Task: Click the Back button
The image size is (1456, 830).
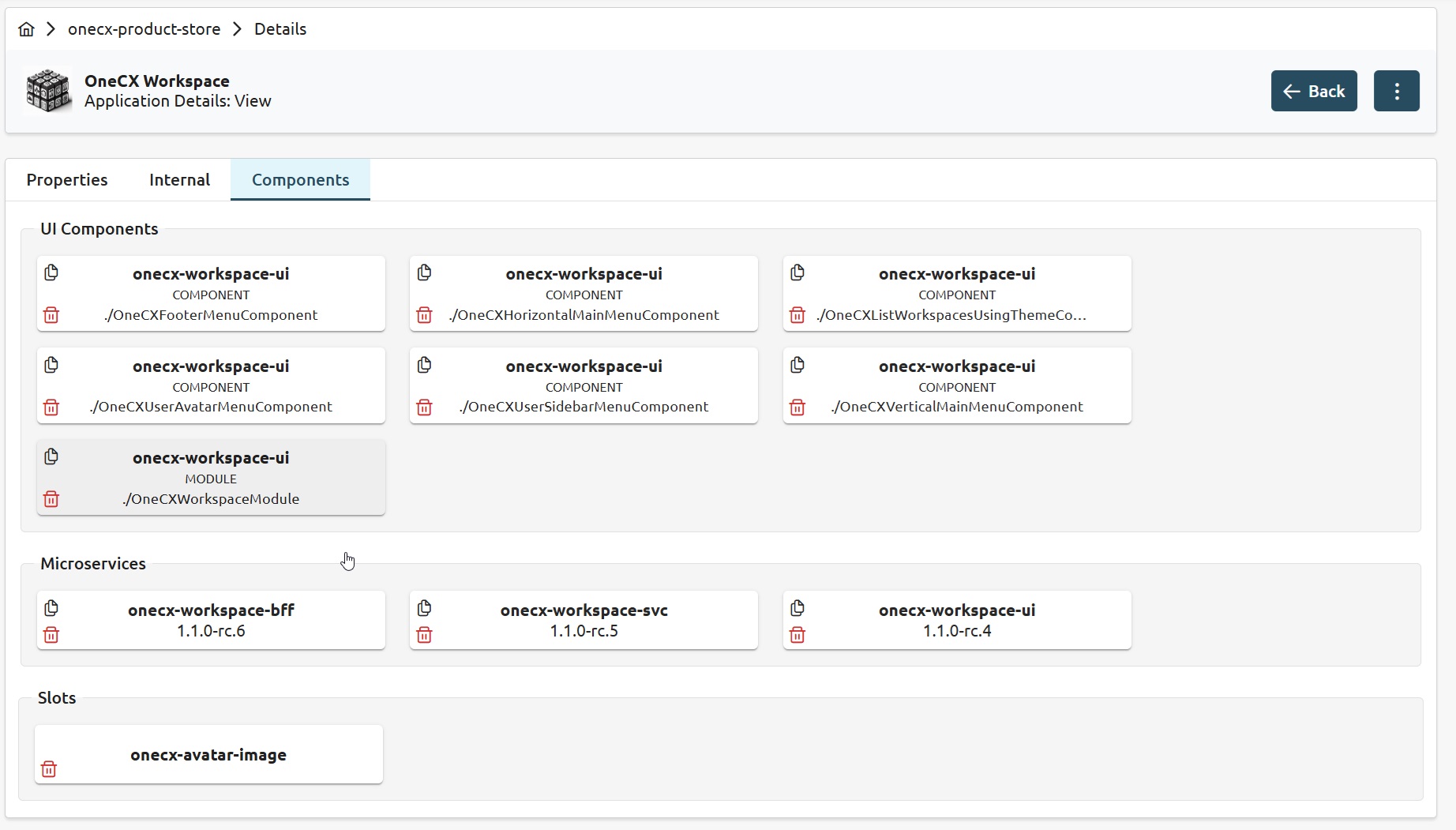Action: point(1314,91)
